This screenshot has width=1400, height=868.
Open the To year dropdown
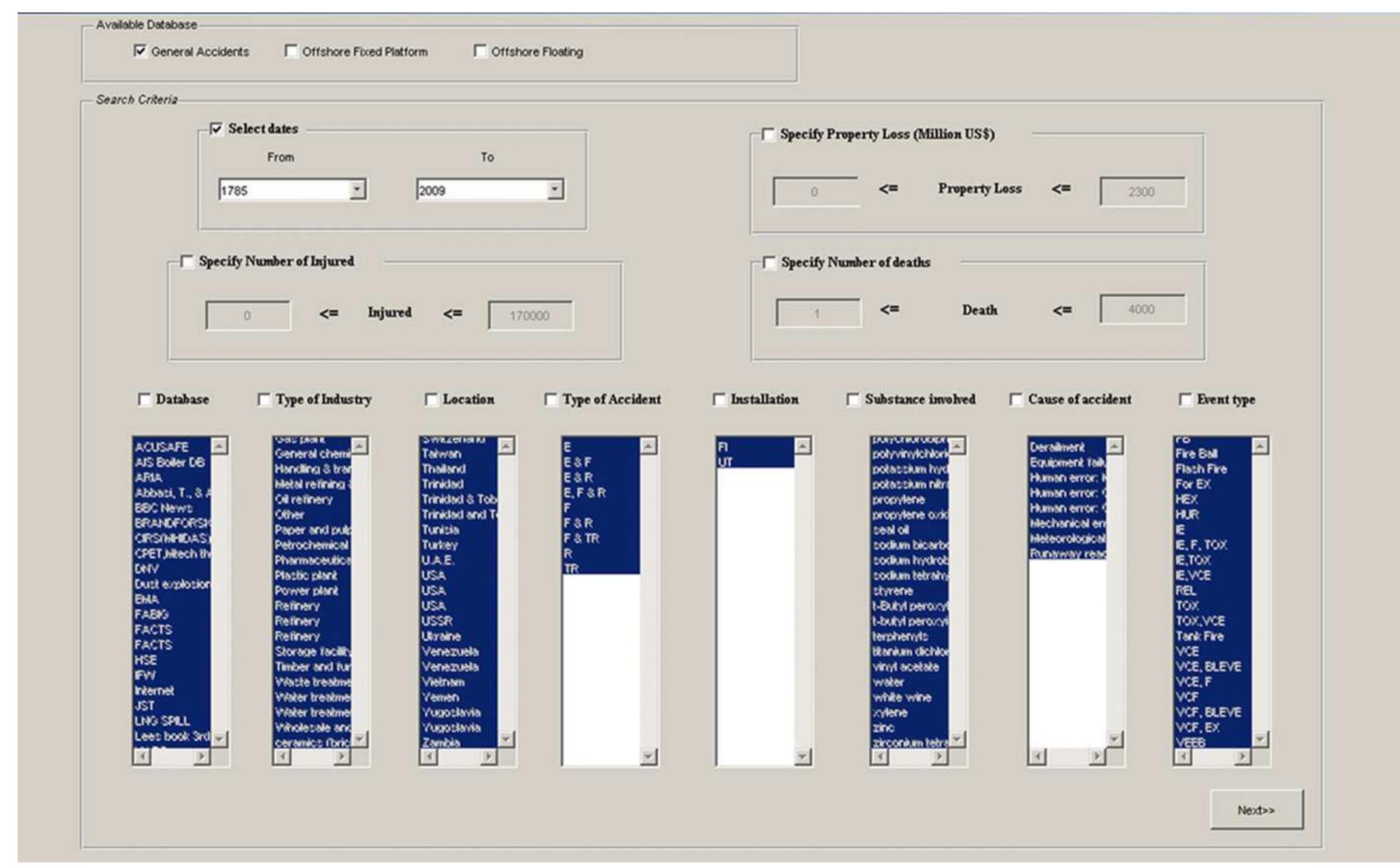point(555,190)
